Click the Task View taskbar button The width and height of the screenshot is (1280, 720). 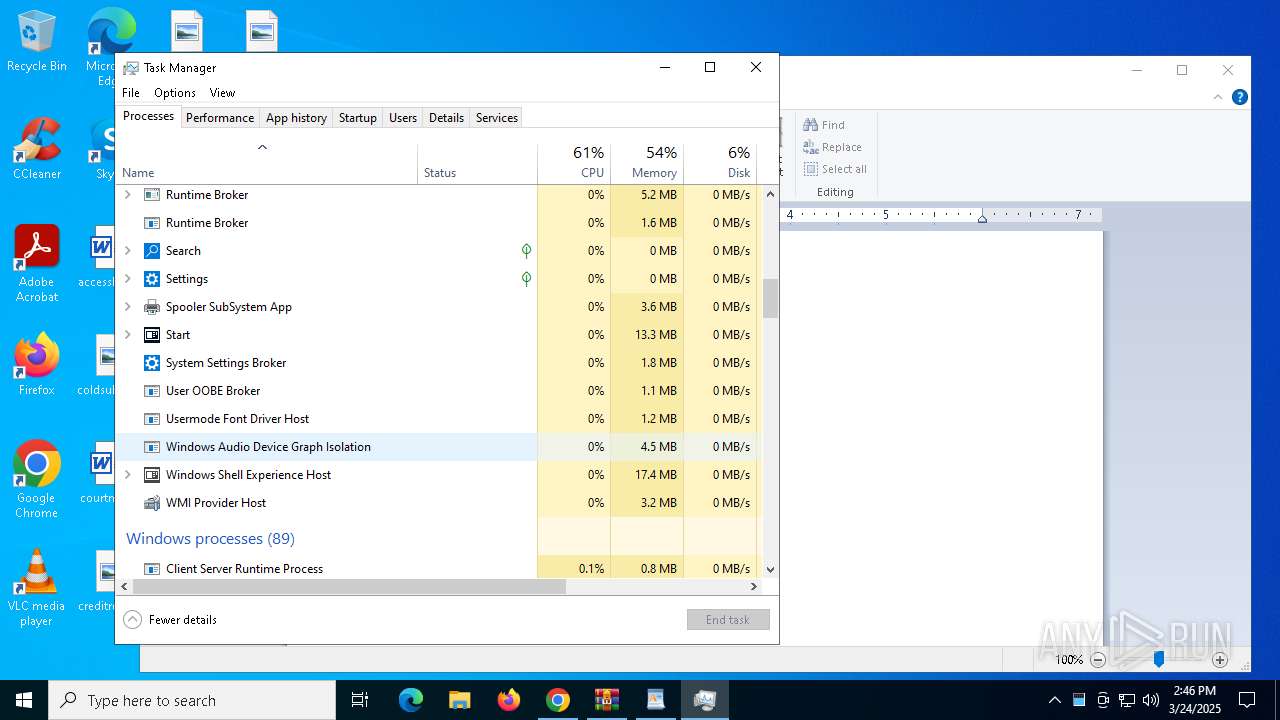360,700
